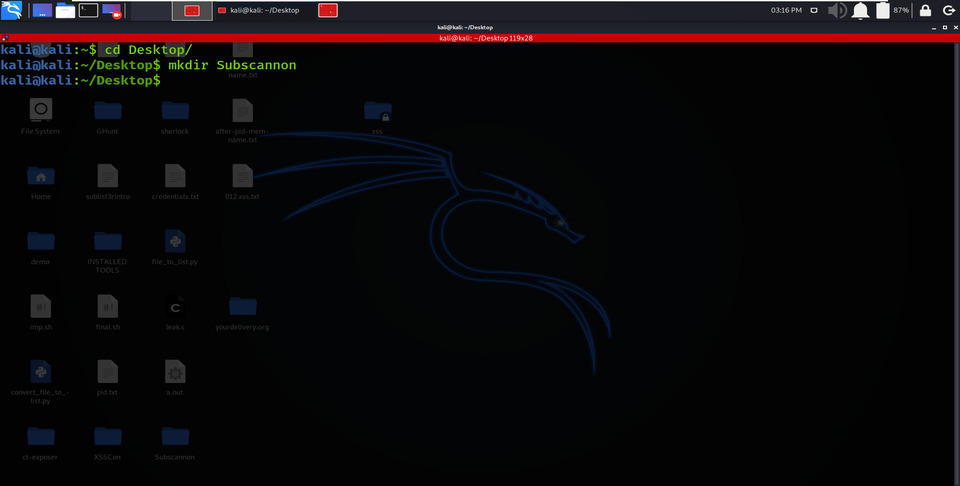Lock the screen with the padlock icon
960x486 pixels.
point(926,10)
